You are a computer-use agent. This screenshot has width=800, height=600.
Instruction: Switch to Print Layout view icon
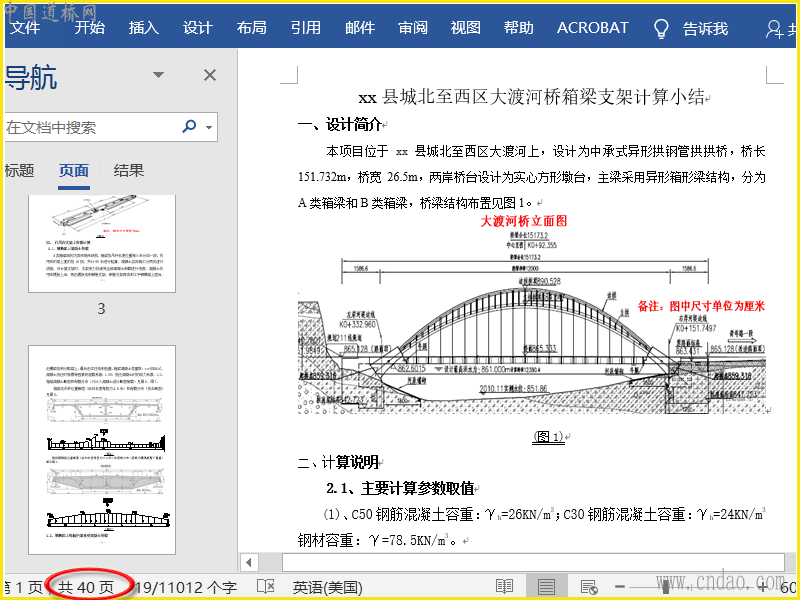click(546, 587)
